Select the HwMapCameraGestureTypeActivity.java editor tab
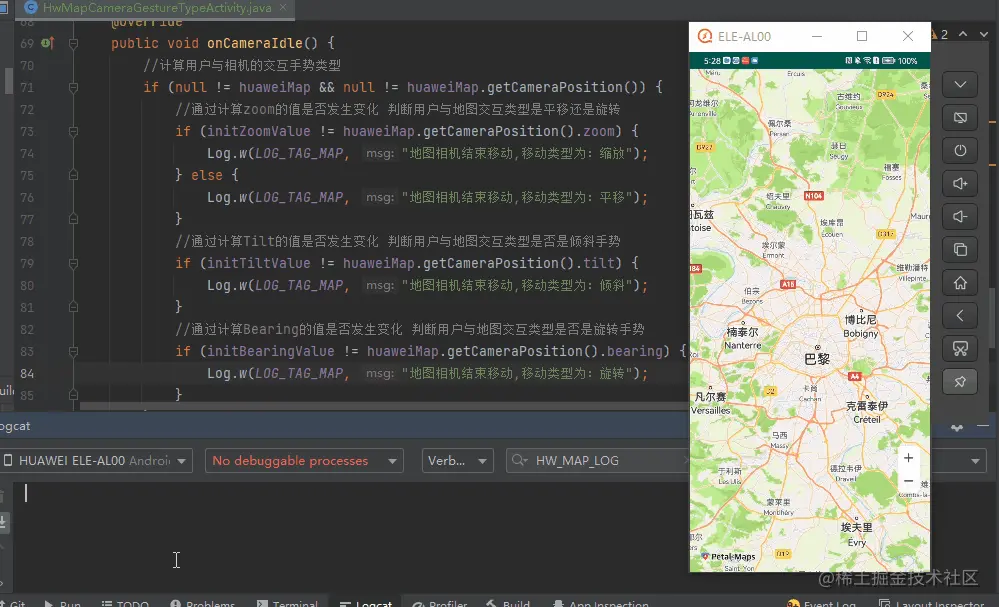The width and height of the screenshot is (999, 607). 157,8
